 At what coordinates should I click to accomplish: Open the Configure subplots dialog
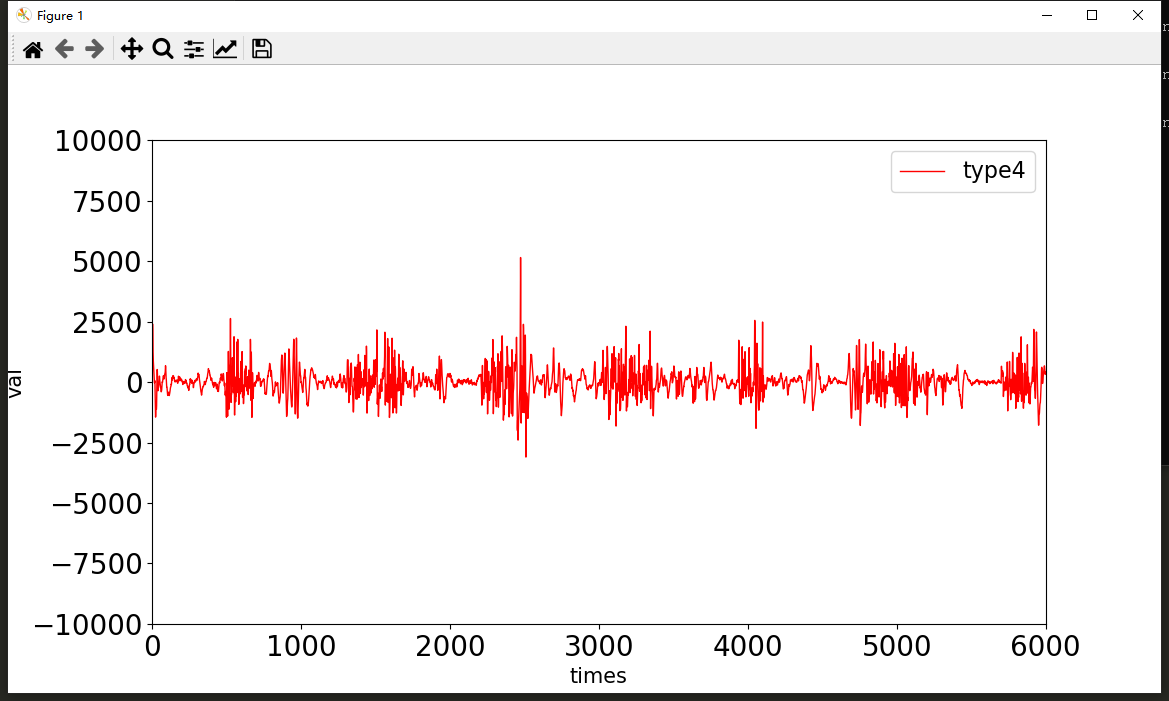point(193,49)
